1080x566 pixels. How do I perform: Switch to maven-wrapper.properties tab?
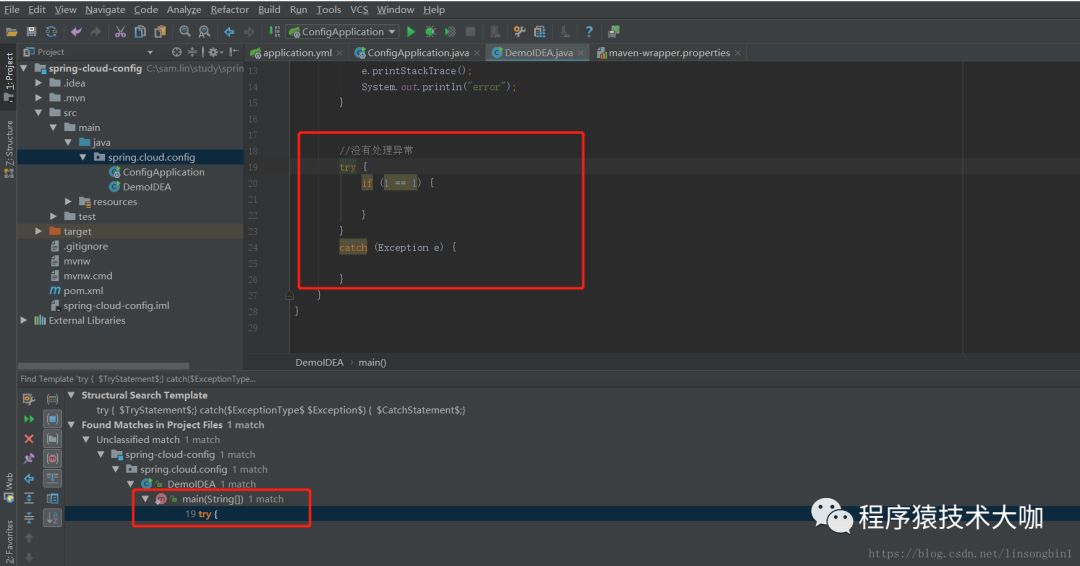(669, 53)
